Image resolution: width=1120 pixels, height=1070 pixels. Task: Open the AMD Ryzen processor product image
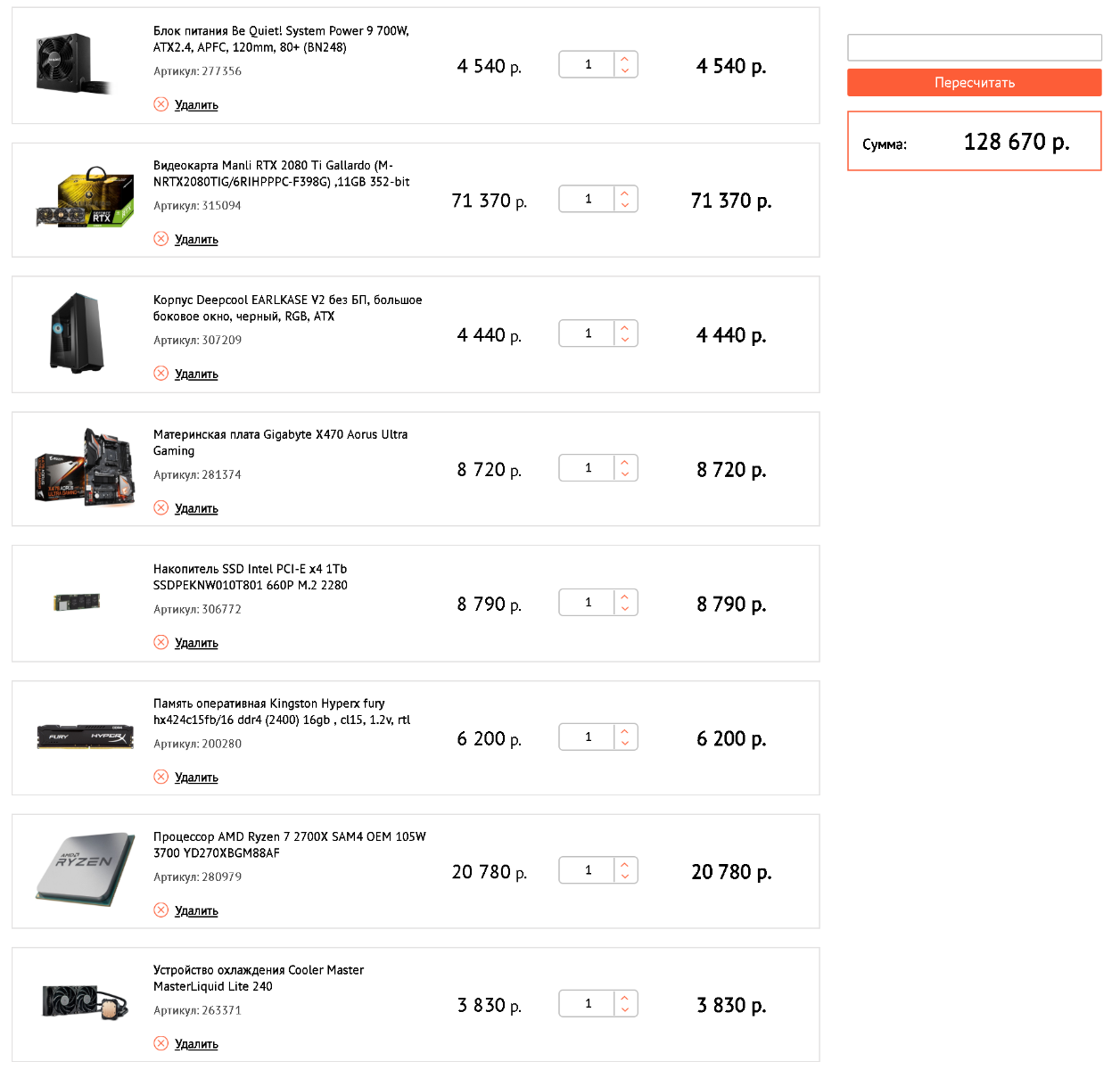tap(85, 869)
